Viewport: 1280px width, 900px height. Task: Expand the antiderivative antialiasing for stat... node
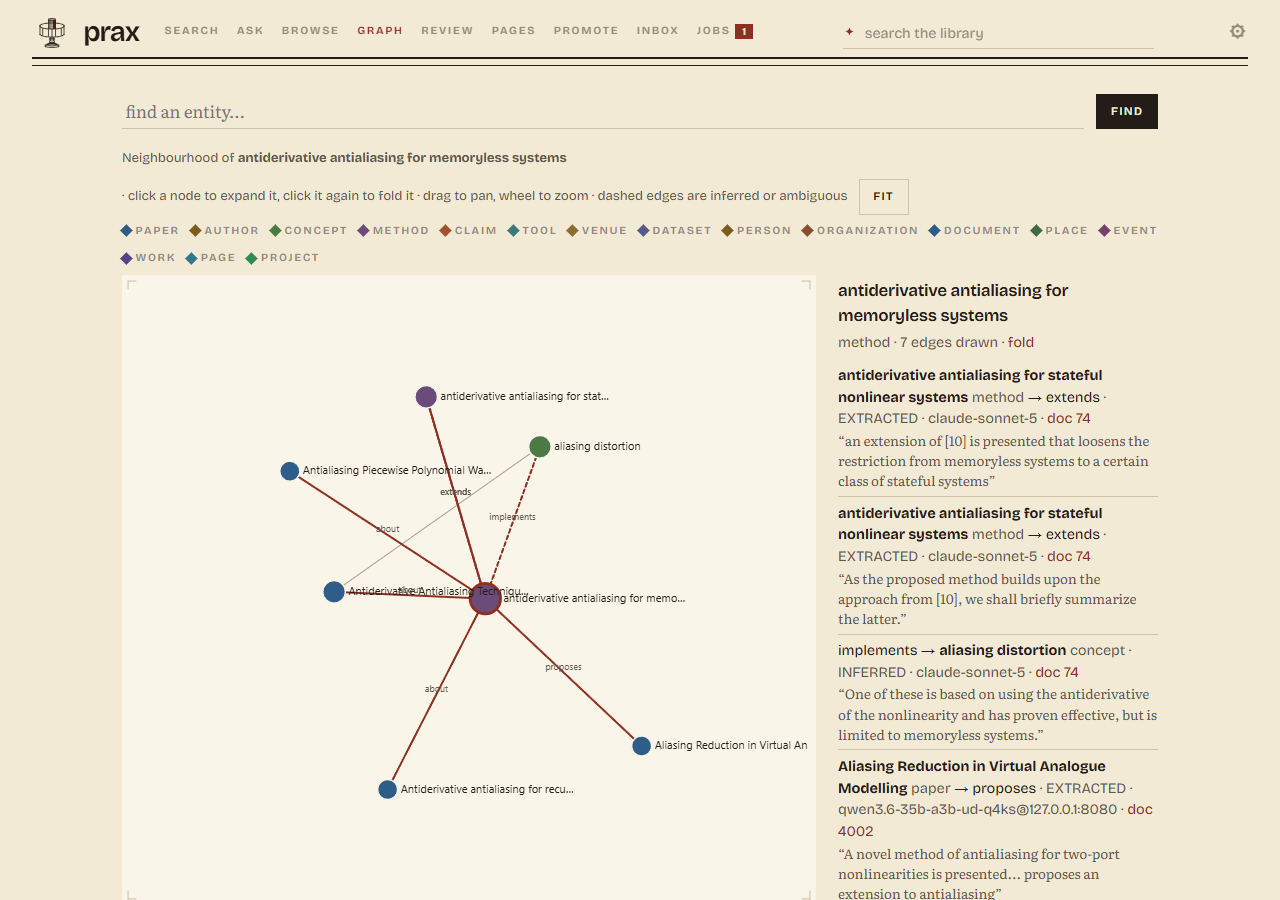point(426,396)
